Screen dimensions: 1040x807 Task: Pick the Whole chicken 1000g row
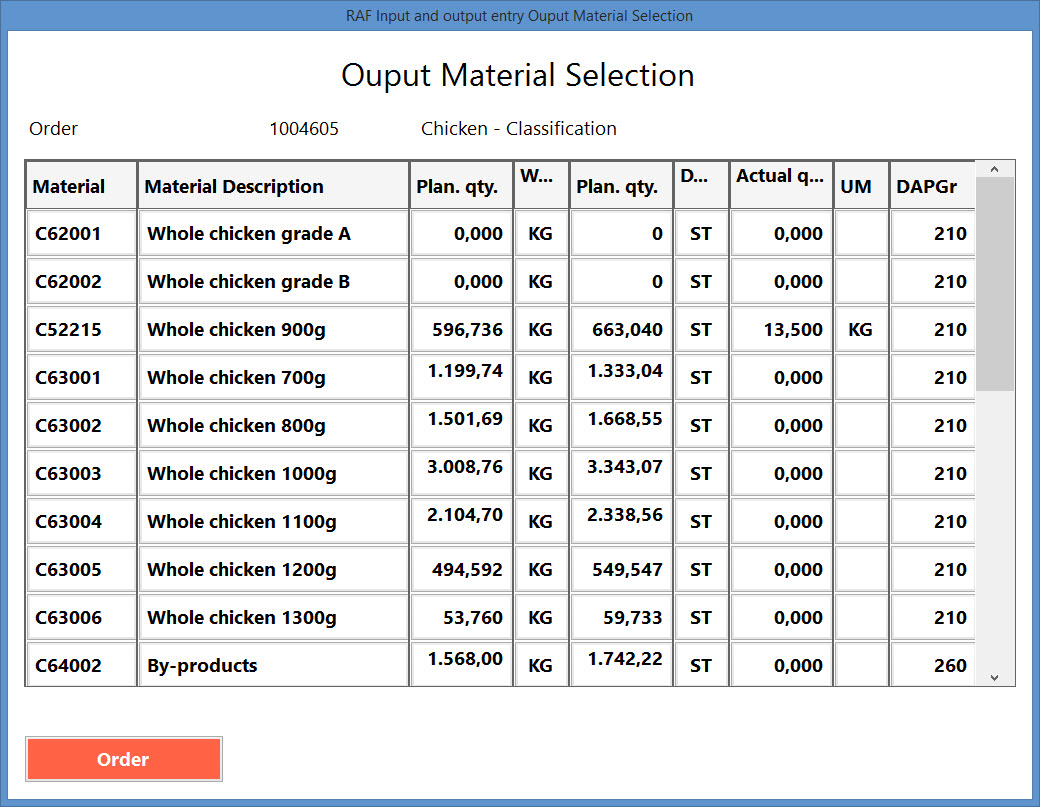(273, 474)
